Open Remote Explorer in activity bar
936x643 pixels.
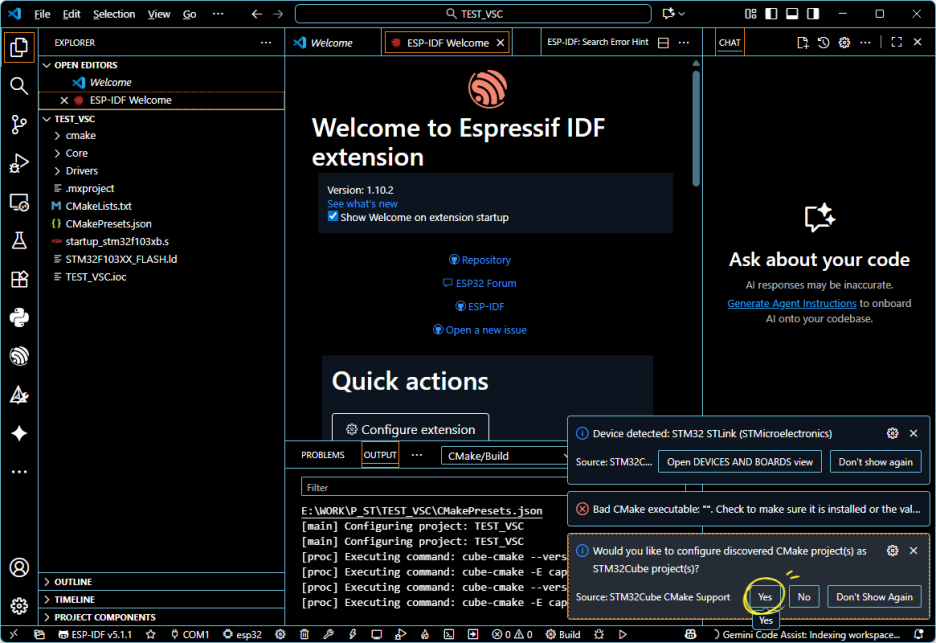(x=19, y=202)
